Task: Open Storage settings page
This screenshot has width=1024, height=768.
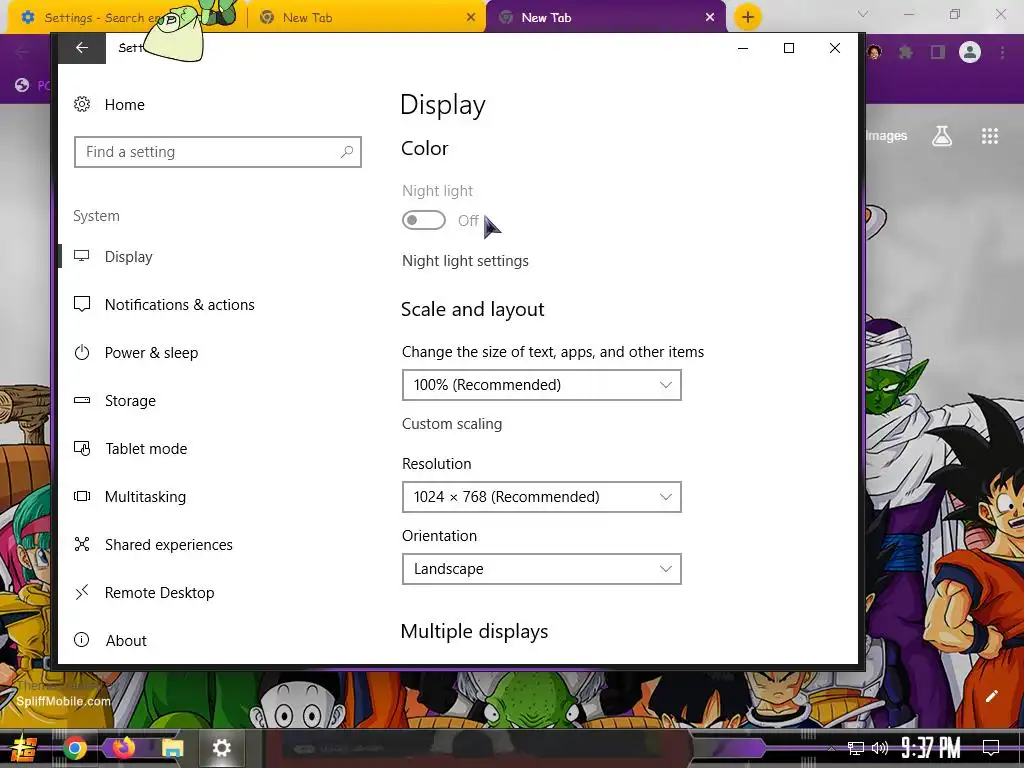Action: pyautogui.click(x=130, y=400)
